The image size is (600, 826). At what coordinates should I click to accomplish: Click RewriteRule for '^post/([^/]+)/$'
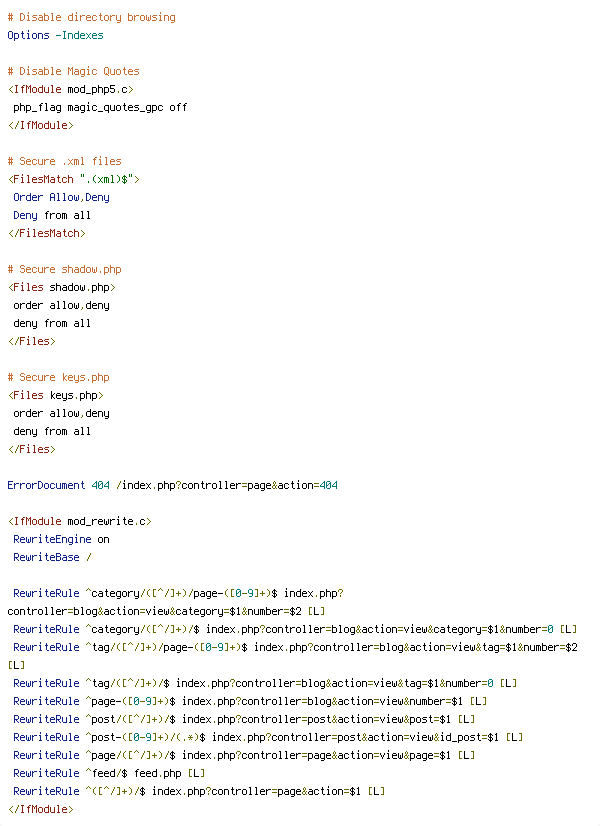(x=244, y=719)
